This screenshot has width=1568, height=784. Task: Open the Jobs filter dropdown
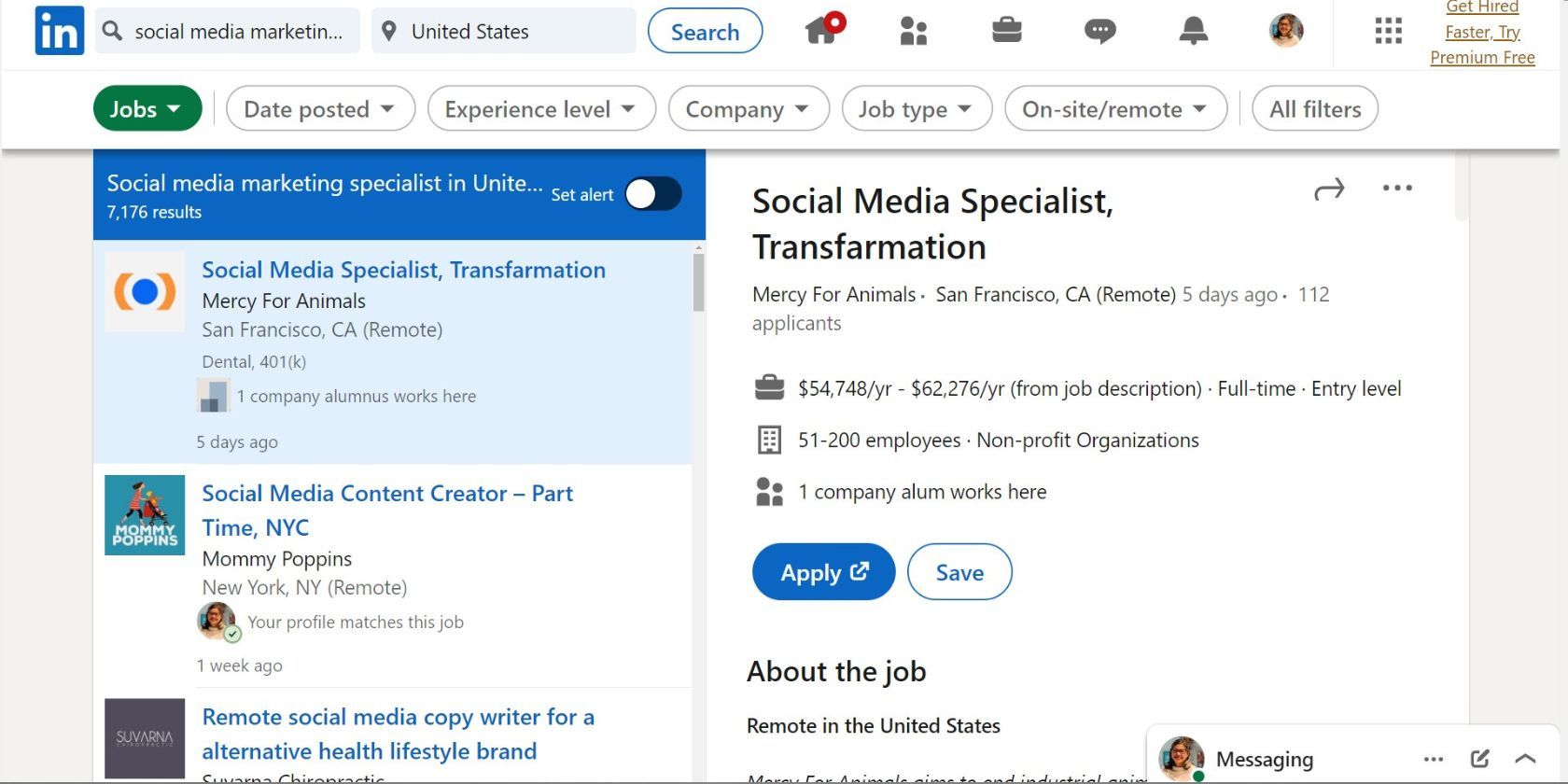click(147, 108)
